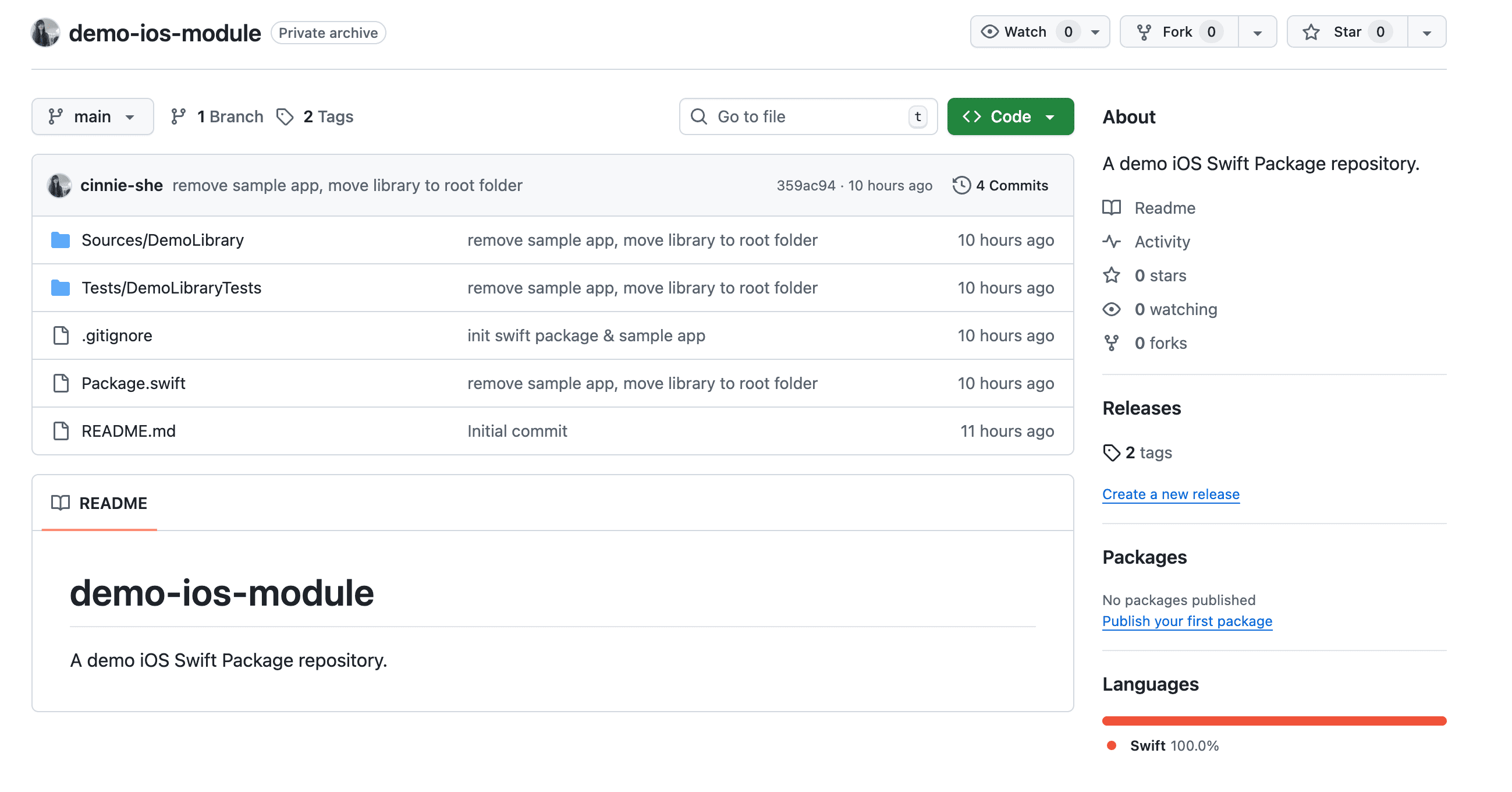The image size is (1512, 792).
Task: Open the Star options dropdown arrow
Action: pos(1428,31)
